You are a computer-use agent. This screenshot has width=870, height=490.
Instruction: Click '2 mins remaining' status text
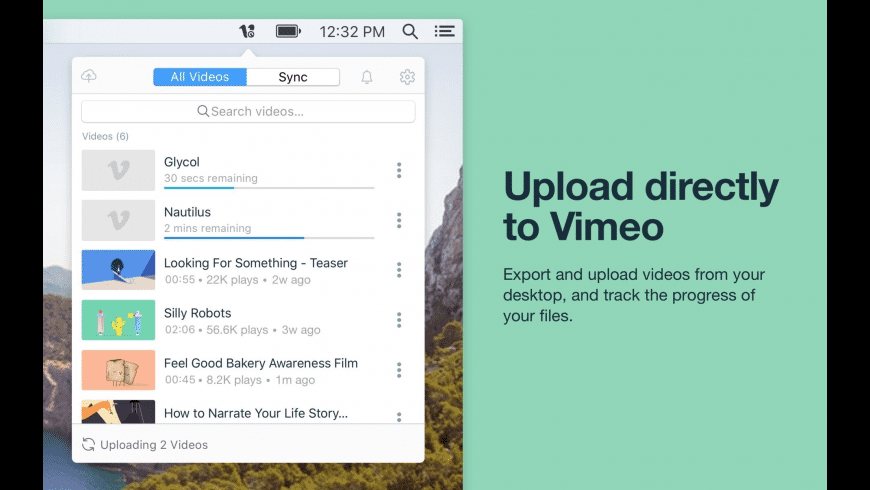(x=208, y=228)
